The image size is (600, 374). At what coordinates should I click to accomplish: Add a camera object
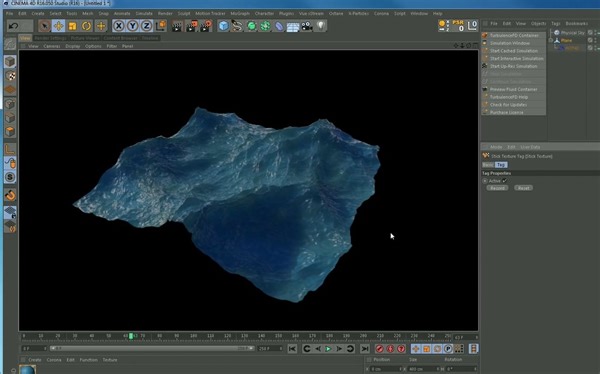coord(307,26)
